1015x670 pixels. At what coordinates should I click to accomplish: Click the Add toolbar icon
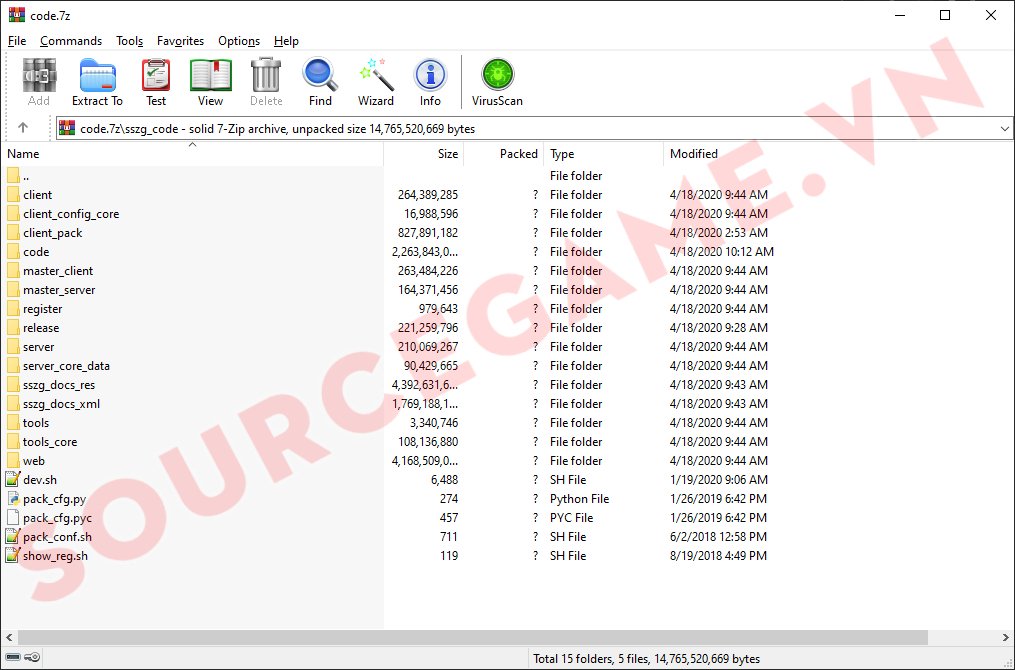[x=39, y=82]
